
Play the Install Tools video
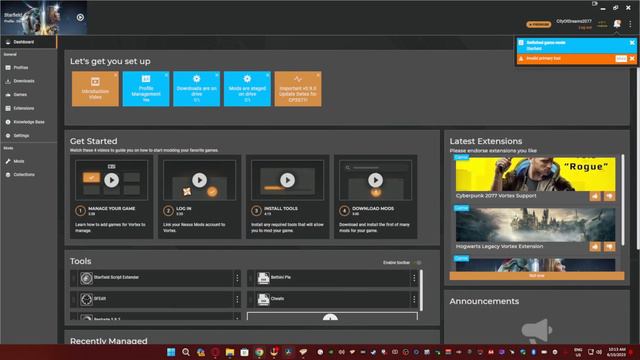[x=287, y=180]
